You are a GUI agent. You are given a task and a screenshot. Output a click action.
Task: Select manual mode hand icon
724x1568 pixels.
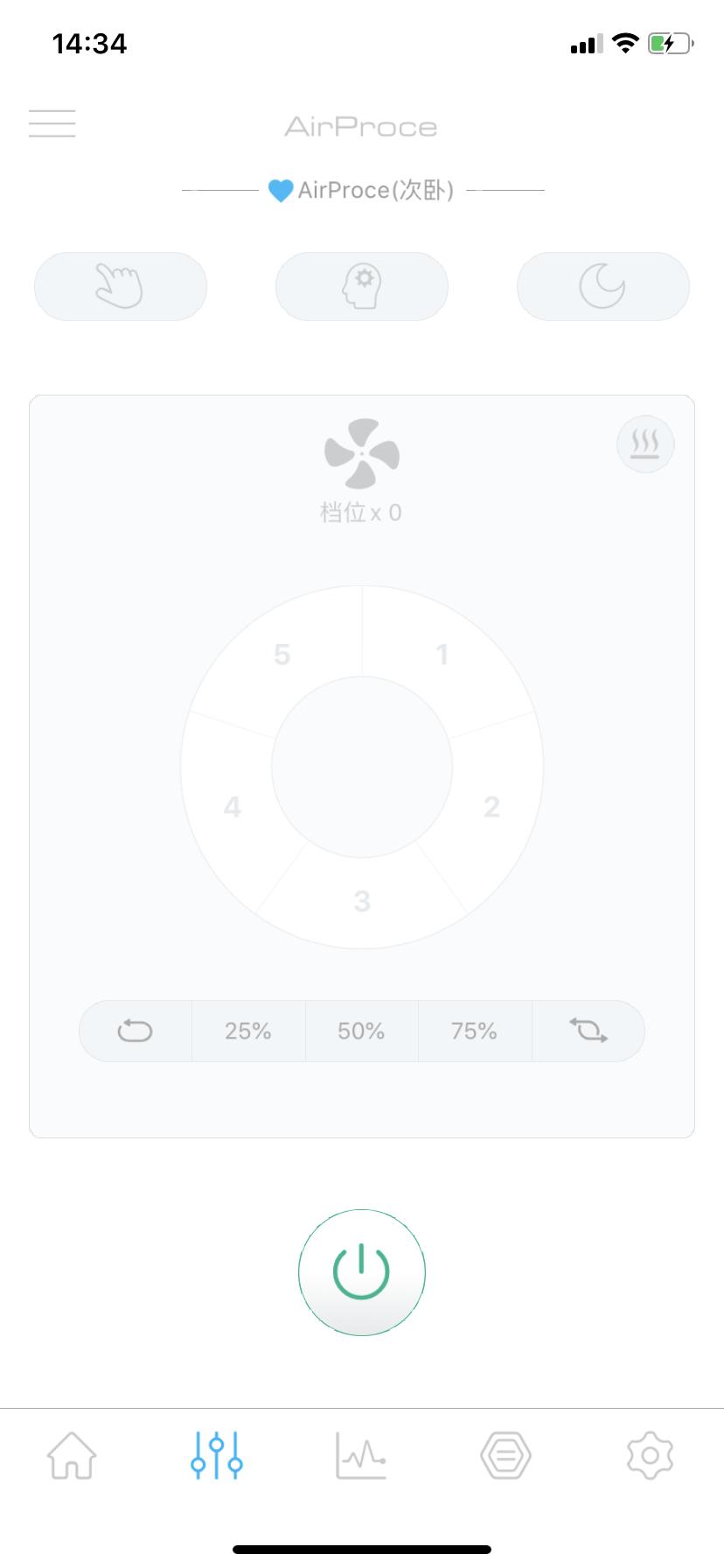[x=120, y=286]
